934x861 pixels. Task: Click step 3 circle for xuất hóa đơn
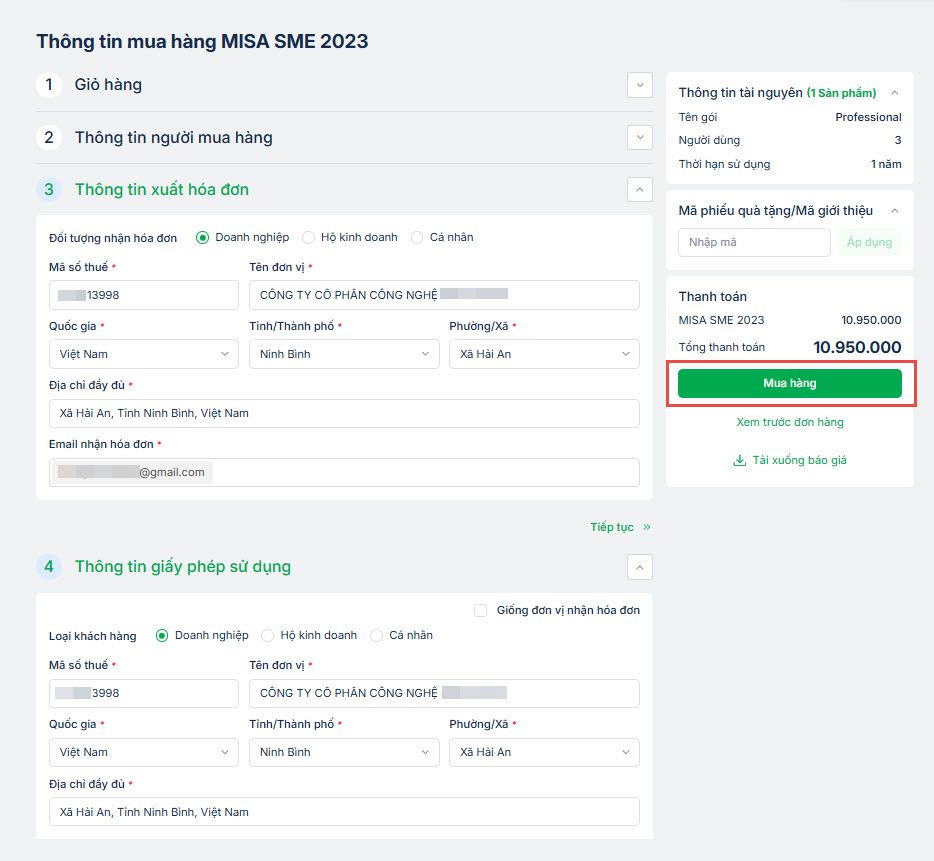[49, 189]
